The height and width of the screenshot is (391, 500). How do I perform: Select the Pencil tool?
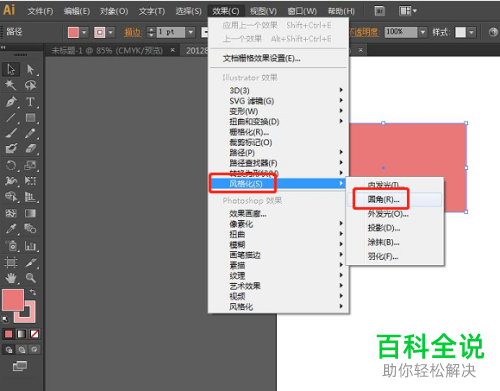pos(31,133)
